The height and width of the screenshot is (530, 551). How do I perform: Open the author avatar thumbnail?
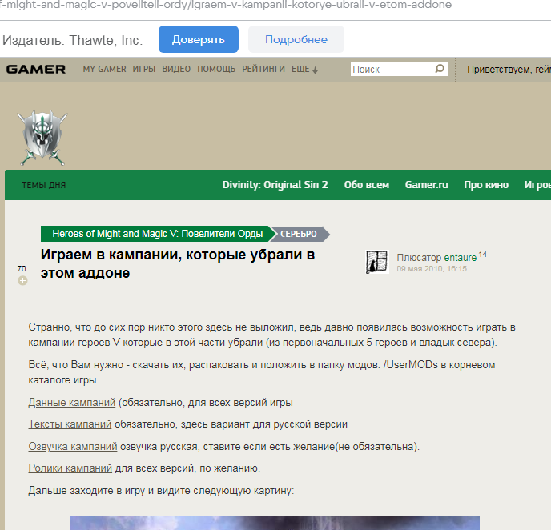pos(377,262)
